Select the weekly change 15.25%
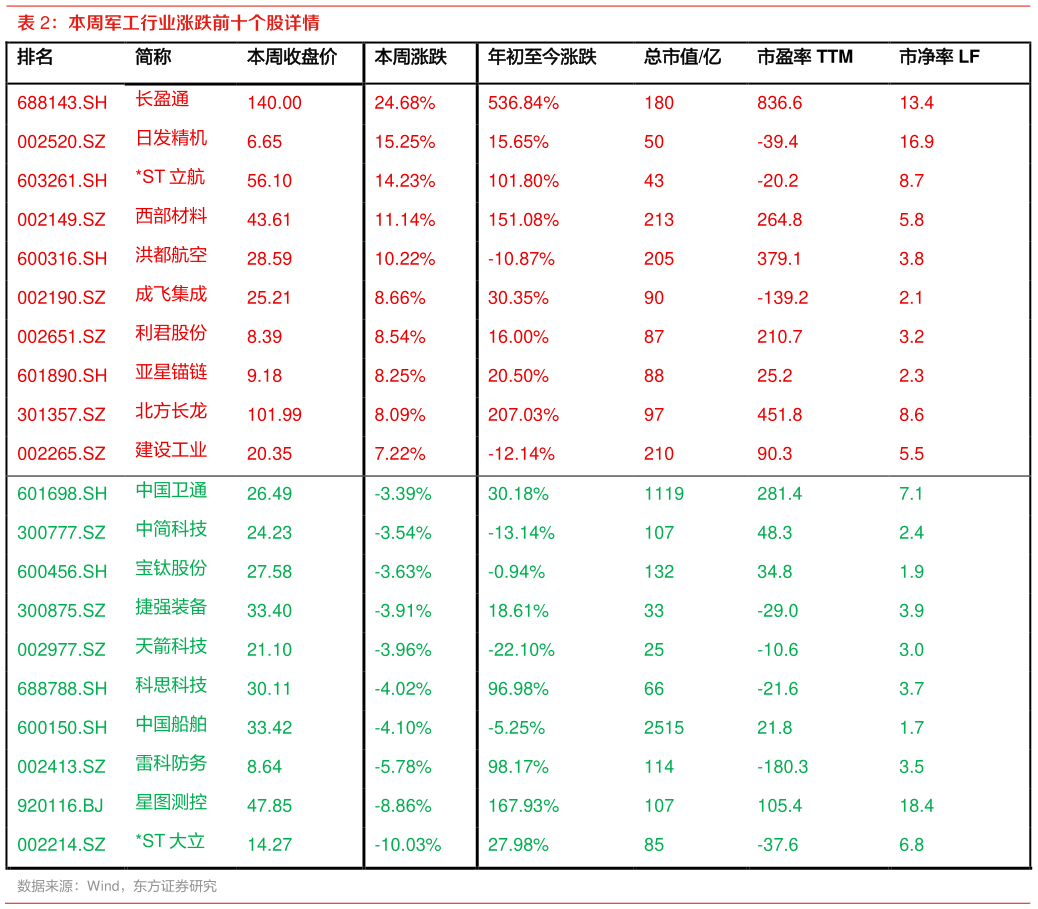The width and height of the screenshot is (1038, 909). pos(404,142)
